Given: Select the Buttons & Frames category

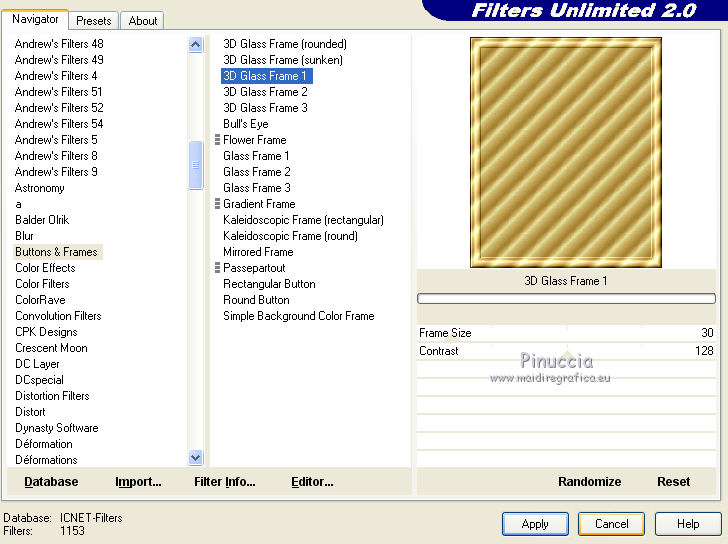Looking at the screenshot, I should [57, 252].
